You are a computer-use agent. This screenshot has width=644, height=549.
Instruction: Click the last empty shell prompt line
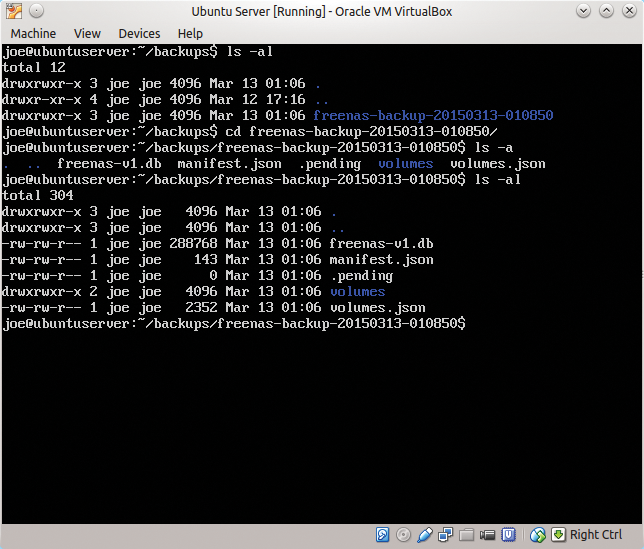coord(234,324)
